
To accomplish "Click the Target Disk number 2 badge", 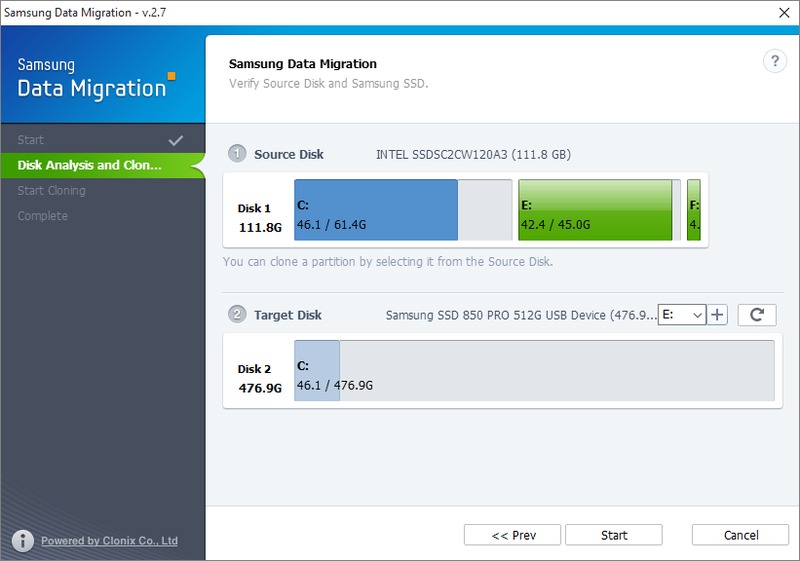I will pos(237,314).
